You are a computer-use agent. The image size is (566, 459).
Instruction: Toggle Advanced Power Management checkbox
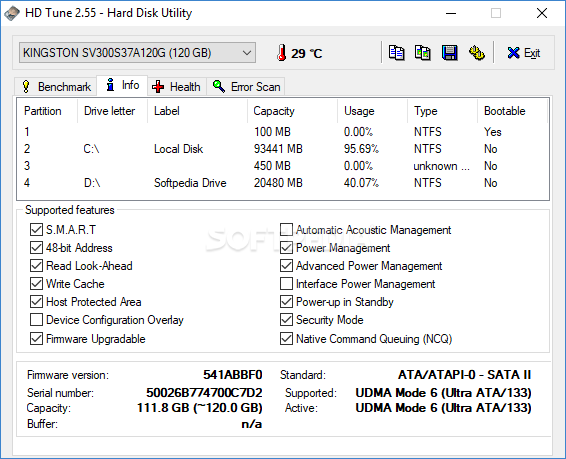click(286, 266)
